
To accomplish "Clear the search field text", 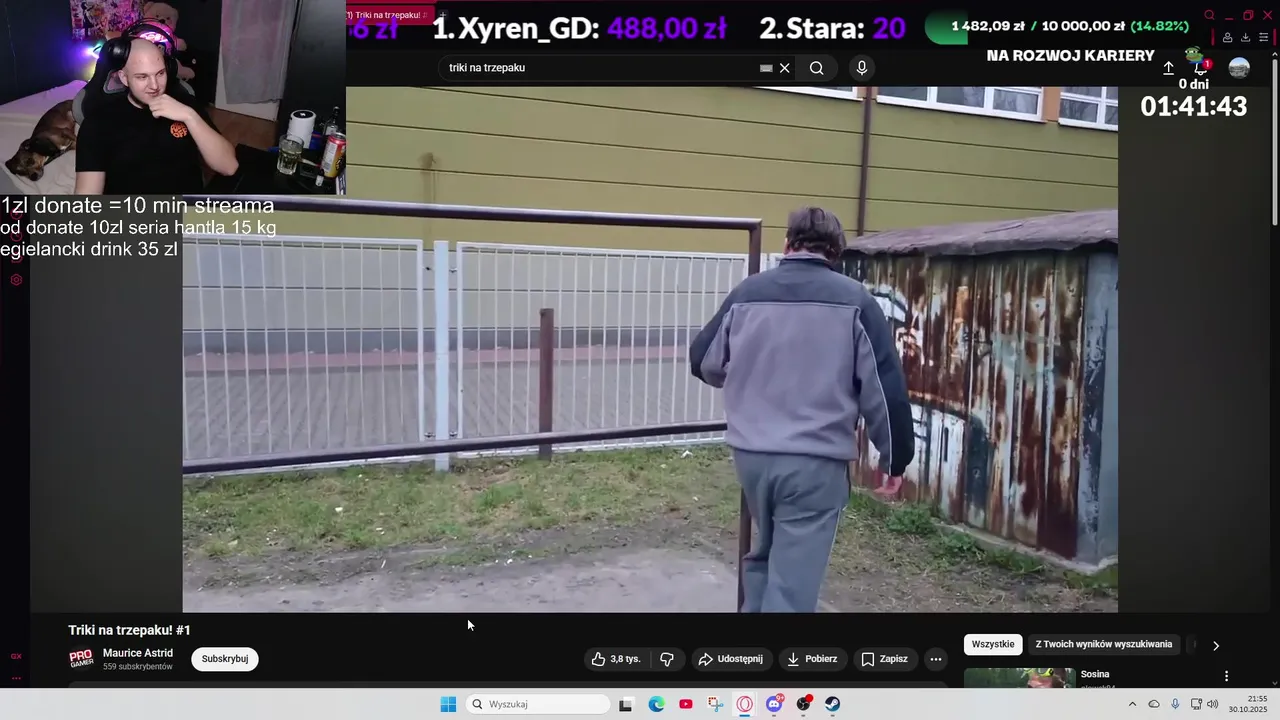I will pyautogui.click(x=785, y=68).
